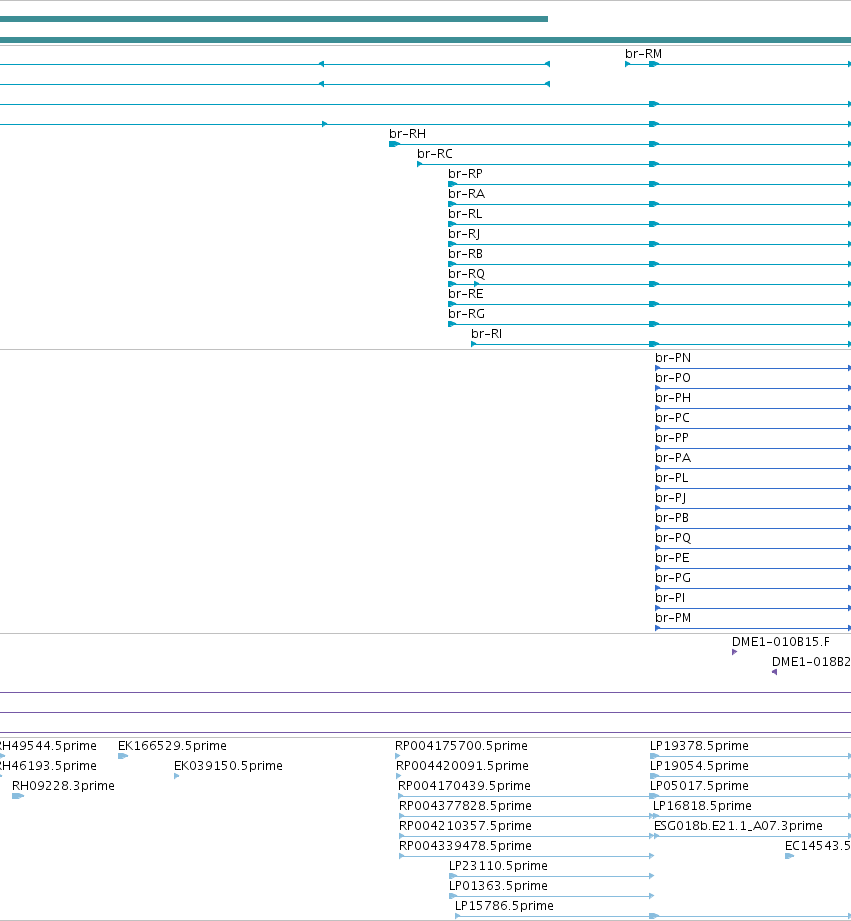Click the br-PQ protein label
The height and width of the screenshot is (921, 851).
(672, 537)
